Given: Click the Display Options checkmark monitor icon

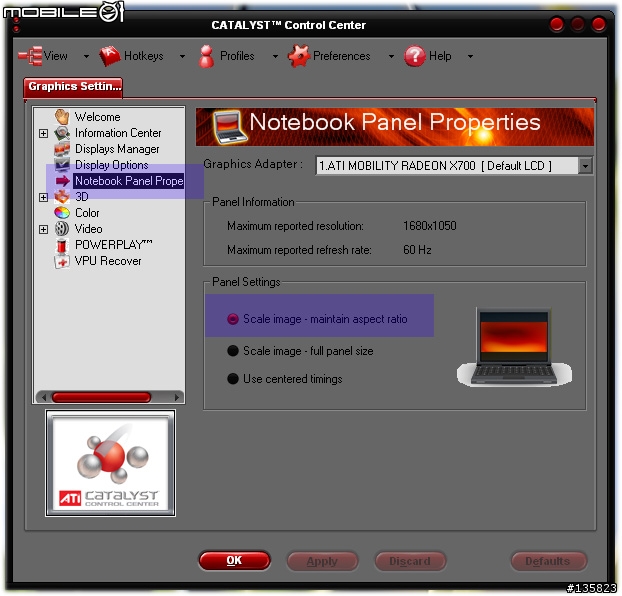Looking at the screenshot, I should 62,165.
